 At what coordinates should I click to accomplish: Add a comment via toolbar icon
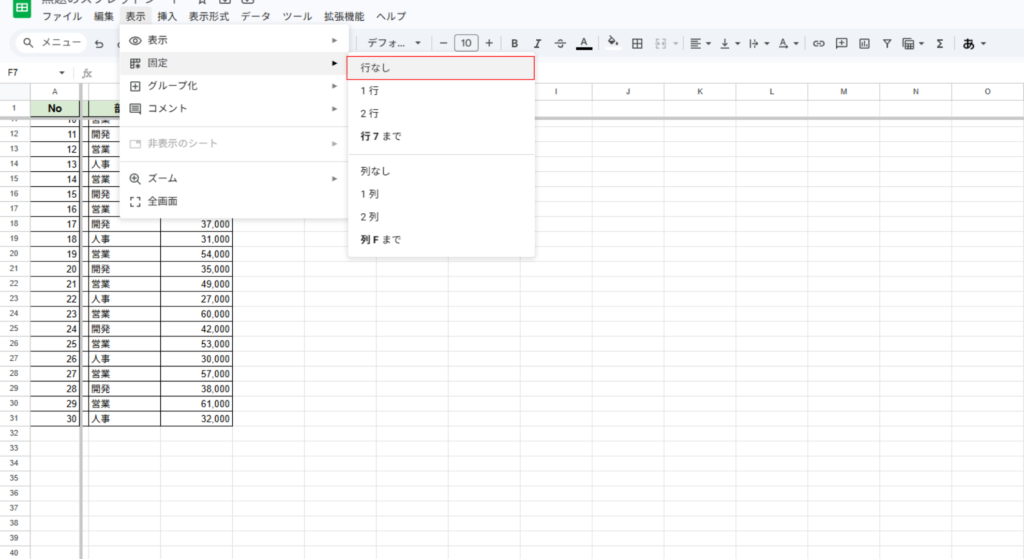(841, 43)
